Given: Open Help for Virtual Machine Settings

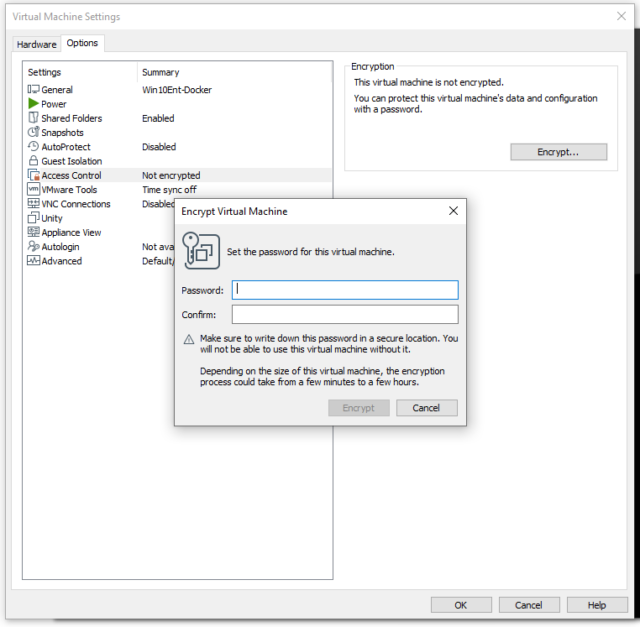Looking at the screenshot, I should pos(597,605).
